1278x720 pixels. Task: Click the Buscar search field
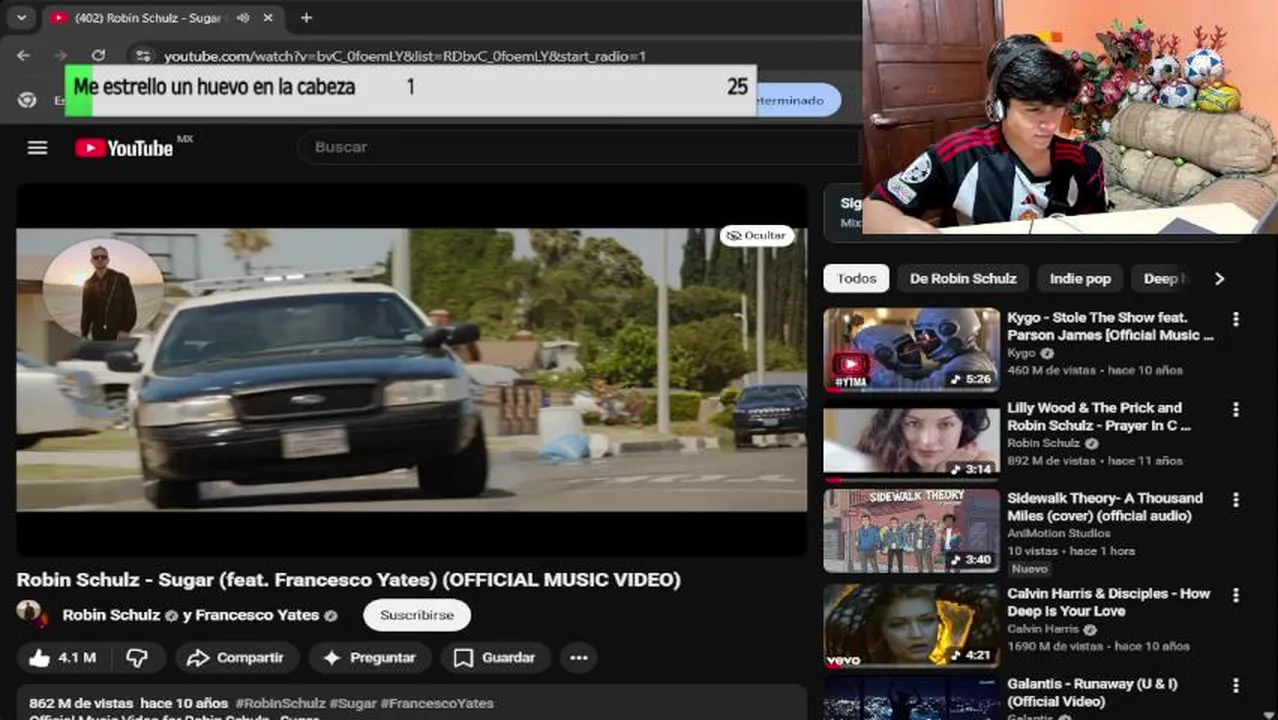[x=580, y=147]
